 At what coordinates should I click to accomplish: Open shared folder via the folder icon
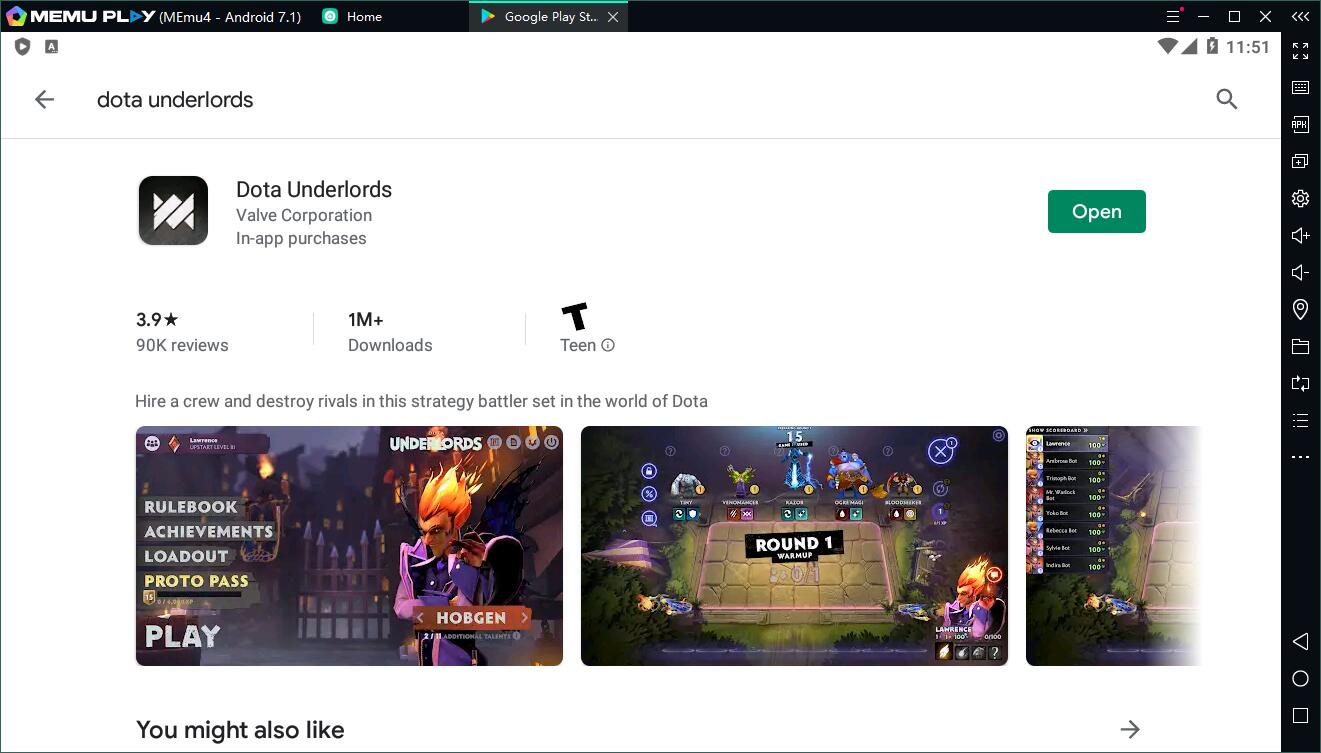coord(1300,346)
